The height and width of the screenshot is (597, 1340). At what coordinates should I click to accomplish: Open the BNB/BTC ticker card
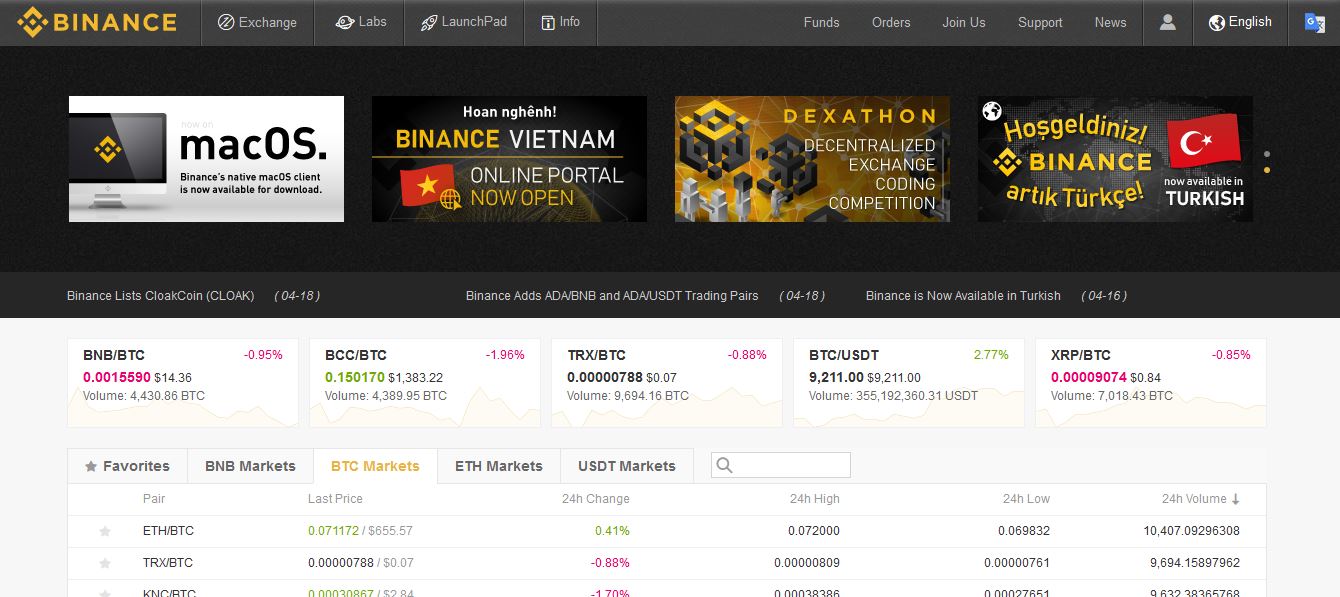[183, 383]
